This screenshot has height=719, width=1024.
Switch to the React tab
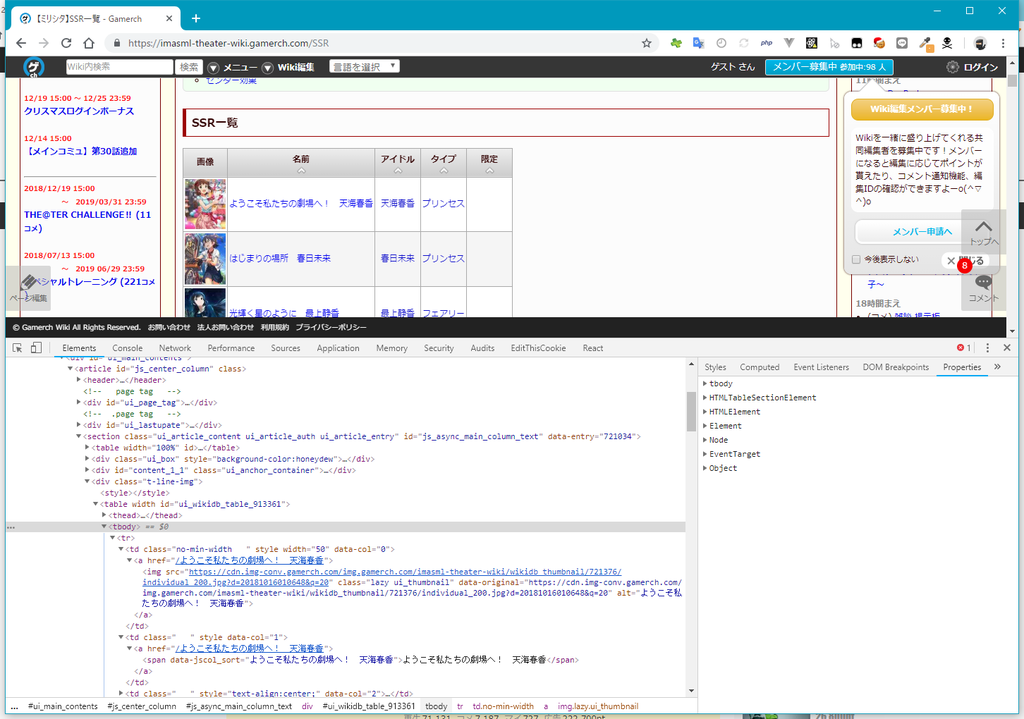click(x=593, y=348)
